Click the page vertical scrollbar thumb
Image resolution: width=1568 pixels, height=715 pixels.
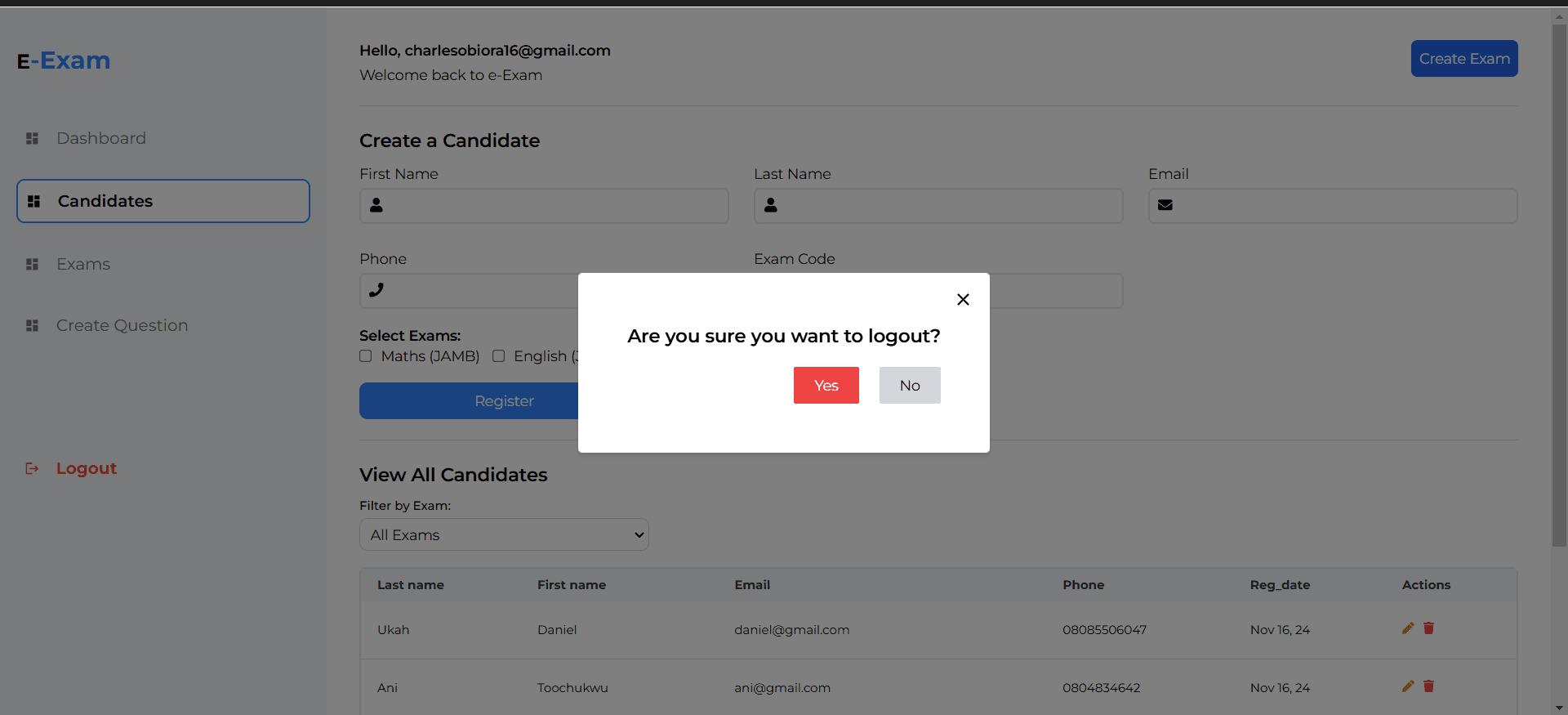click(x=1559, y=286)
